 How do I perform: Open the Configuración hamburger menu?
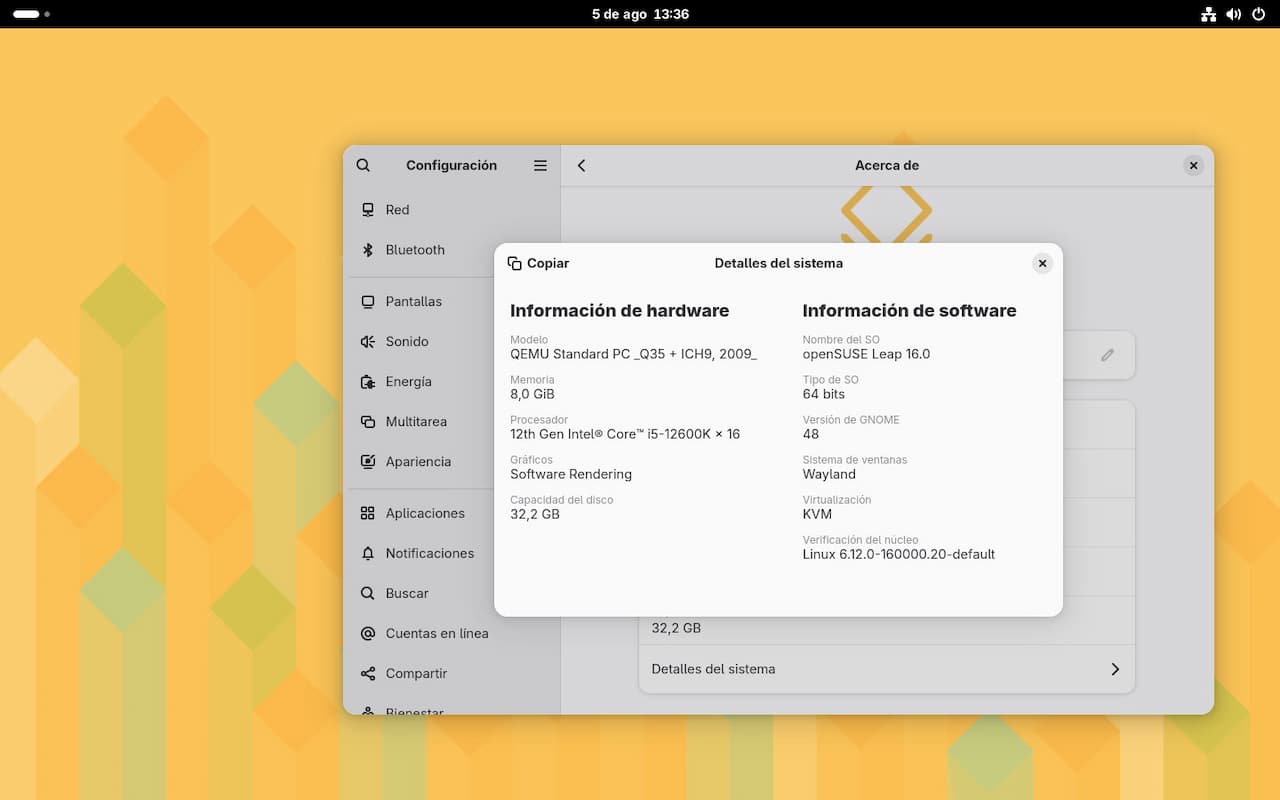point(540,166)
